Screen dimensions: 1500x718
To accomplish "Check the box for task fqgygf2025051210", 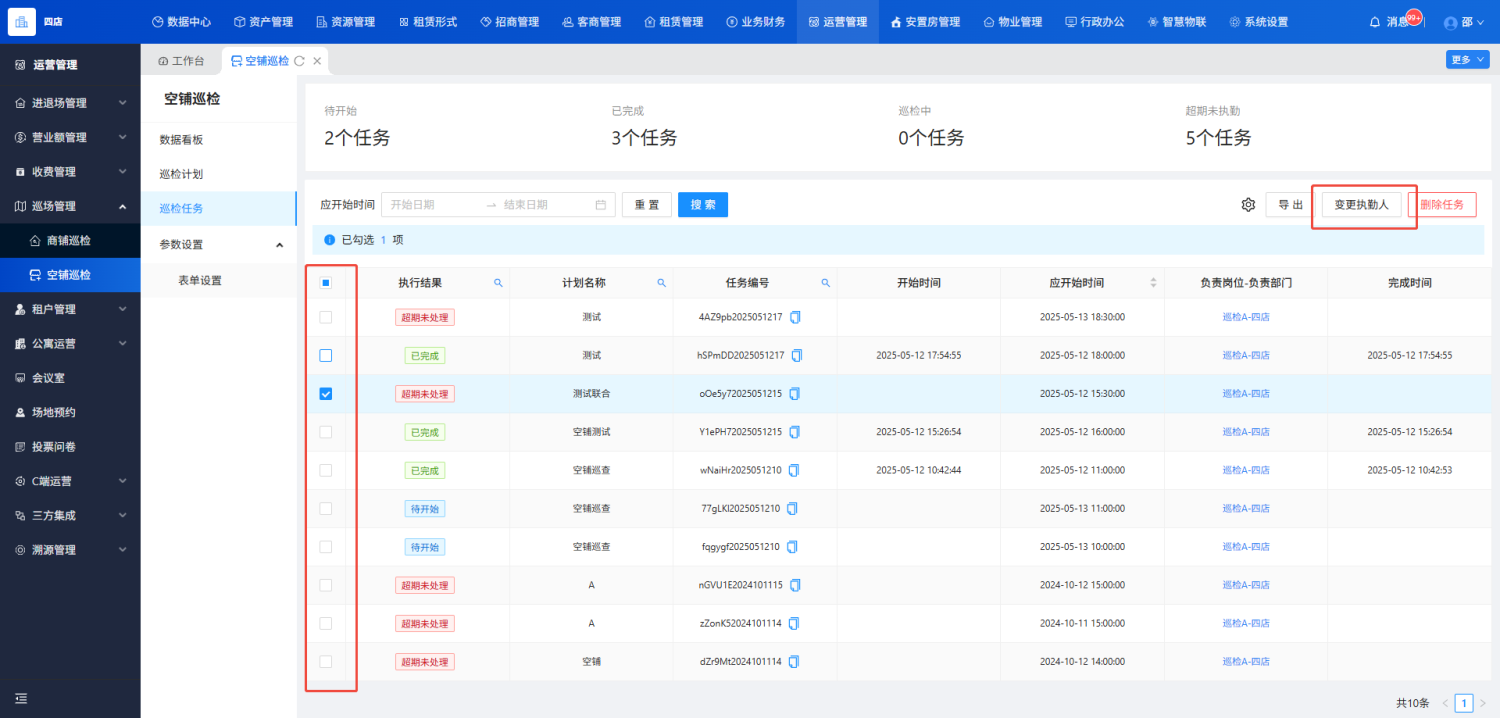I will click(x=326, y=547).
